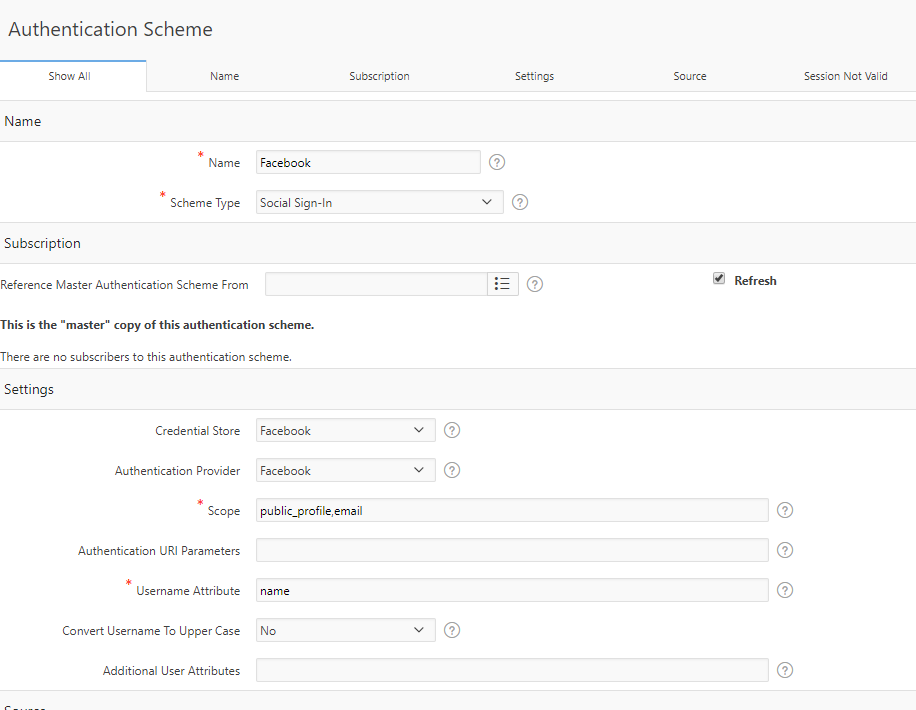Open help for Convert Username To Upper Case
Viewport: 916px width, 710px height.
[x=451, y=630]
